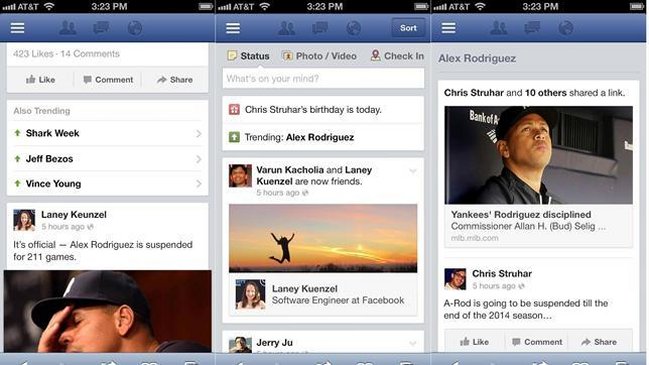Open messages icon in right screen
This screenshot has height=365, width=649.
(x=532, y=28)
